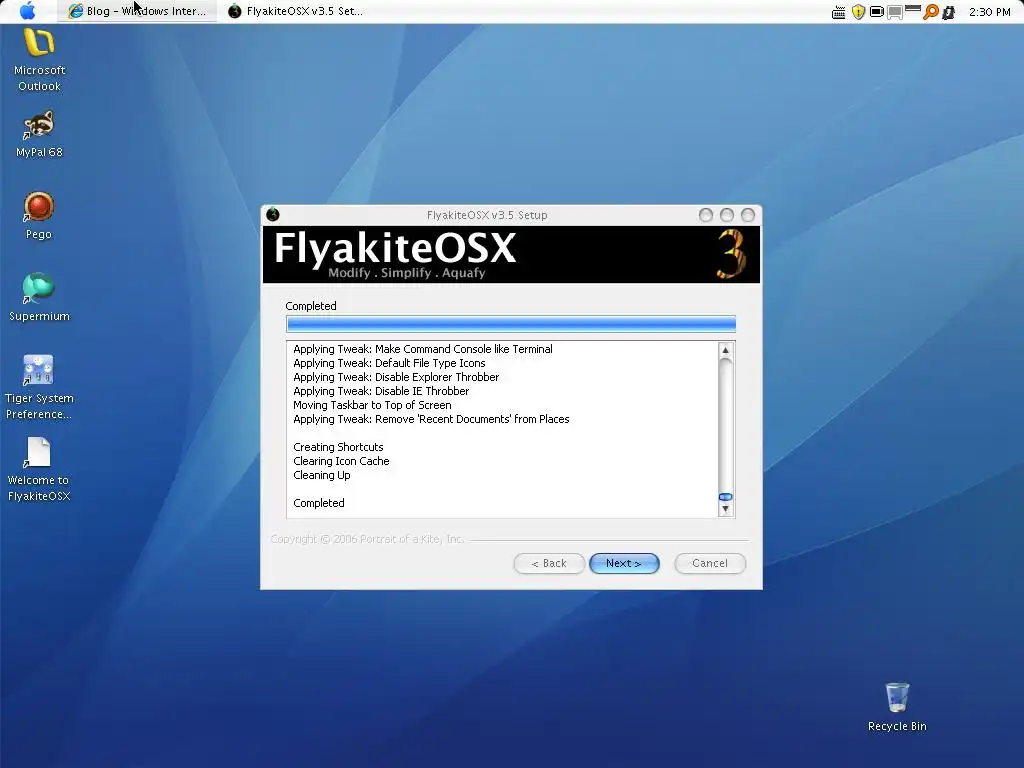The height and width of the screenshot is (768, 1024).
Task: Click the setup window title bar icon
Action: click(273, 214)
